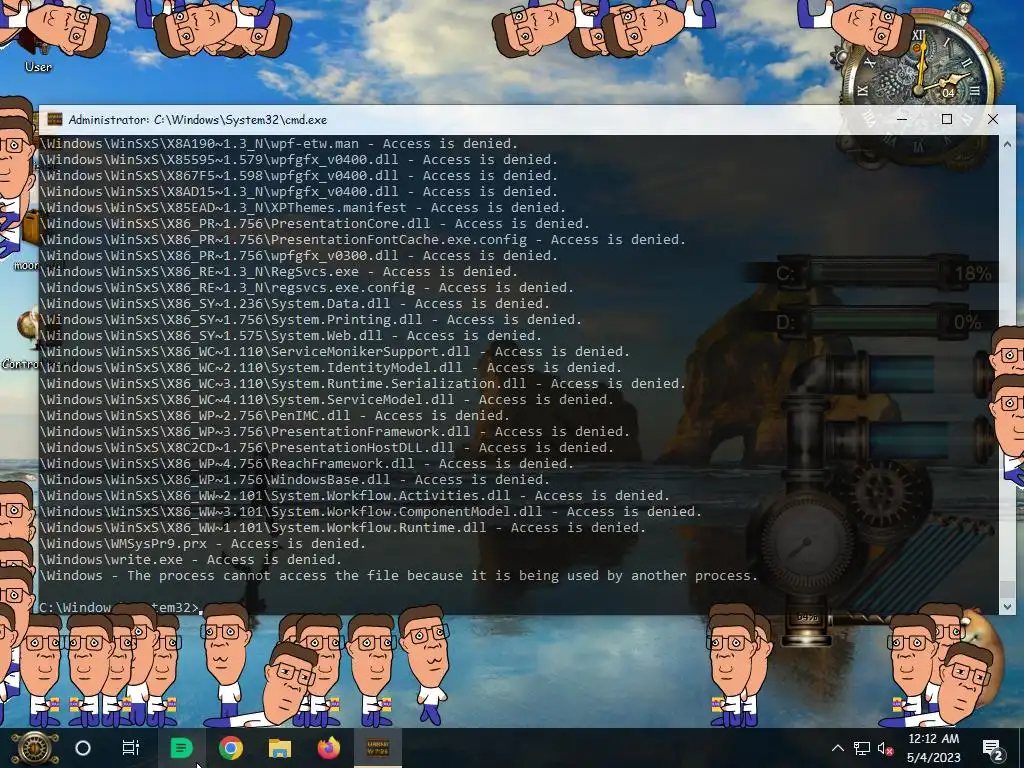The image size is (1024, 768).
Task: Close the Command Prompt window
Action: [993, 120]
